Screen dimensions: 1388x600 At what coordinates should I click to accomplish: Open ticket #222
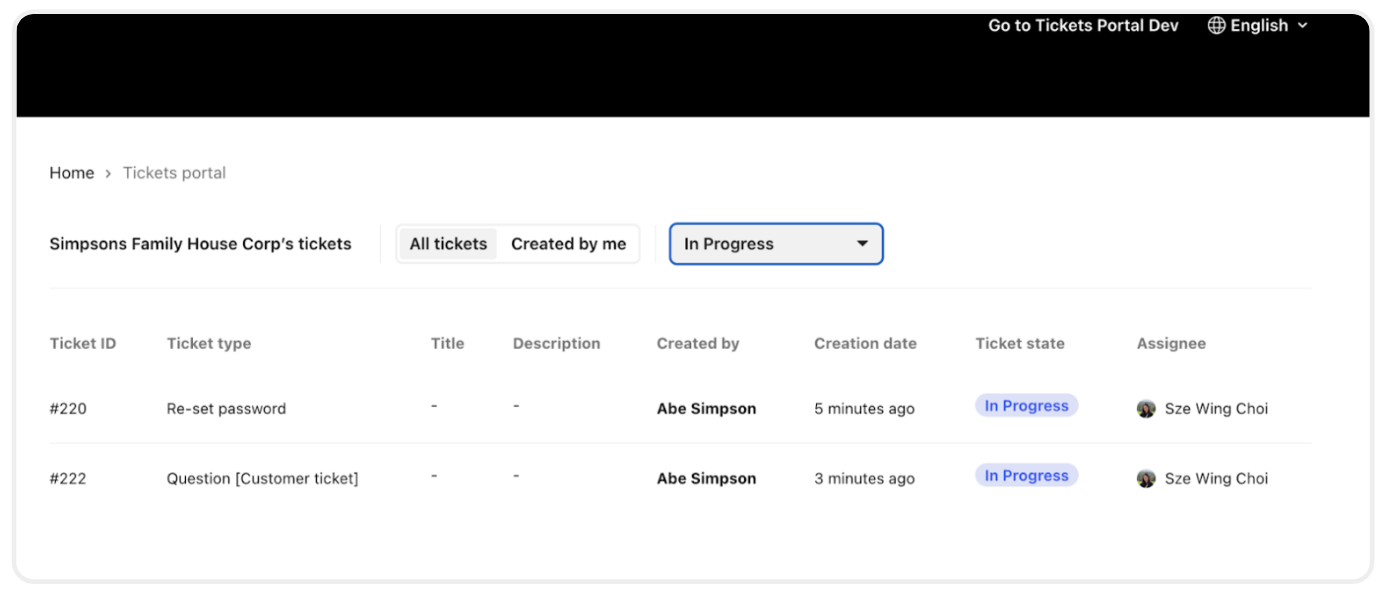(x=68, y=479)
